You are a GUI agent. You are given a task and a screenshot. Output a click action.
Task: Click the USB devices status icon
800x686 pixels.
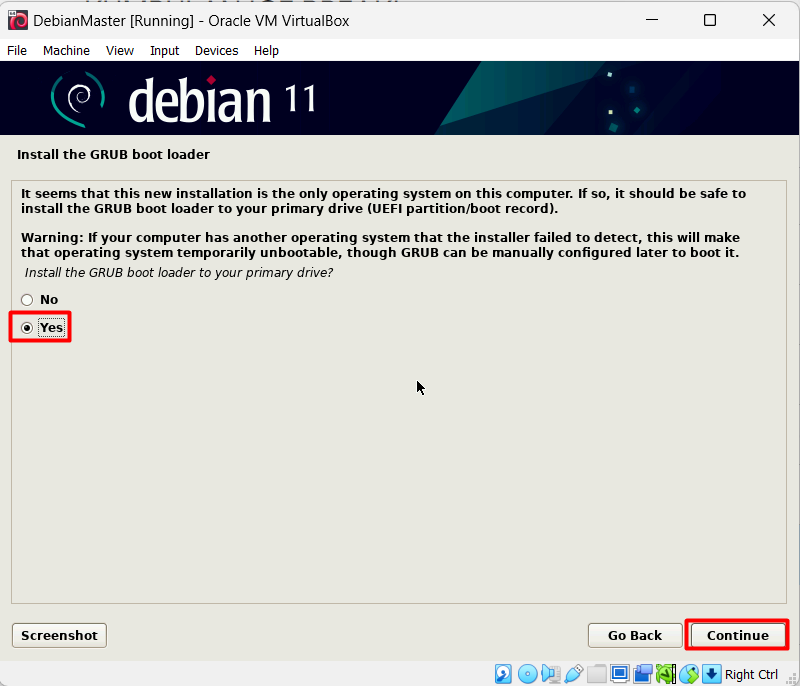coord(573,674)
